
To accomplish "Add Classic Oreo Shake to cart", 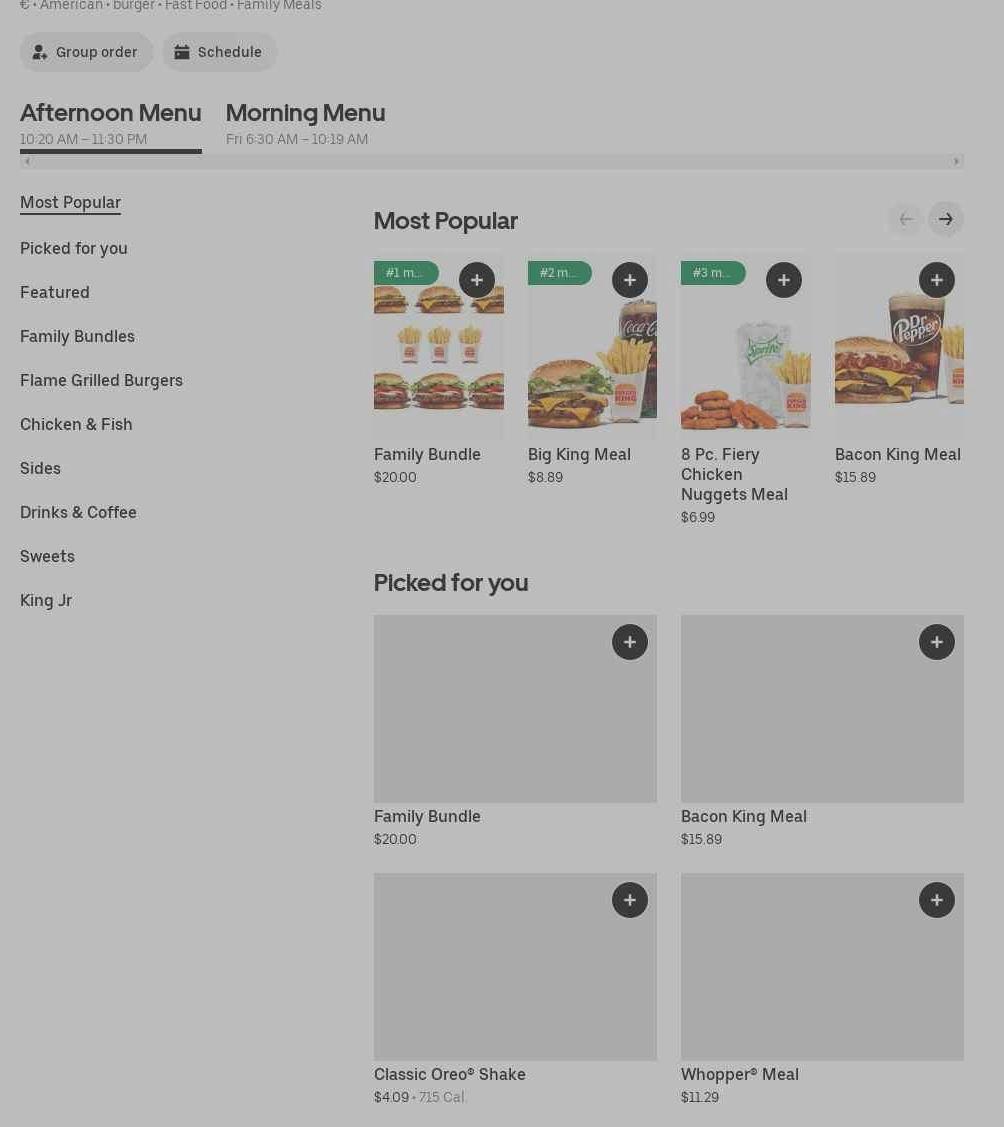I will [x=629, y=900].
